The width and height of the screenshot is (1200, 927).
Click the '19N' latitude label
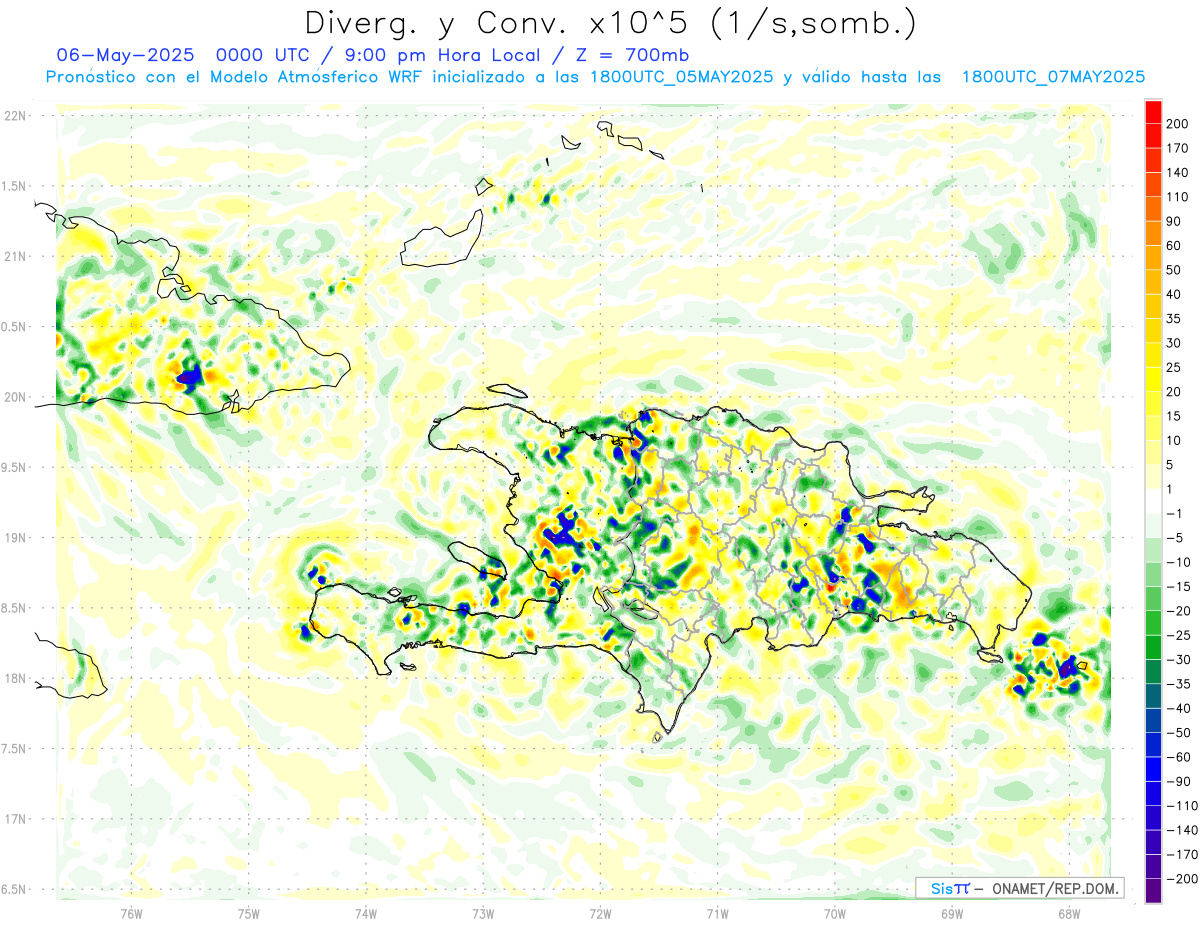pyautogui.click(x=15, y=538)
